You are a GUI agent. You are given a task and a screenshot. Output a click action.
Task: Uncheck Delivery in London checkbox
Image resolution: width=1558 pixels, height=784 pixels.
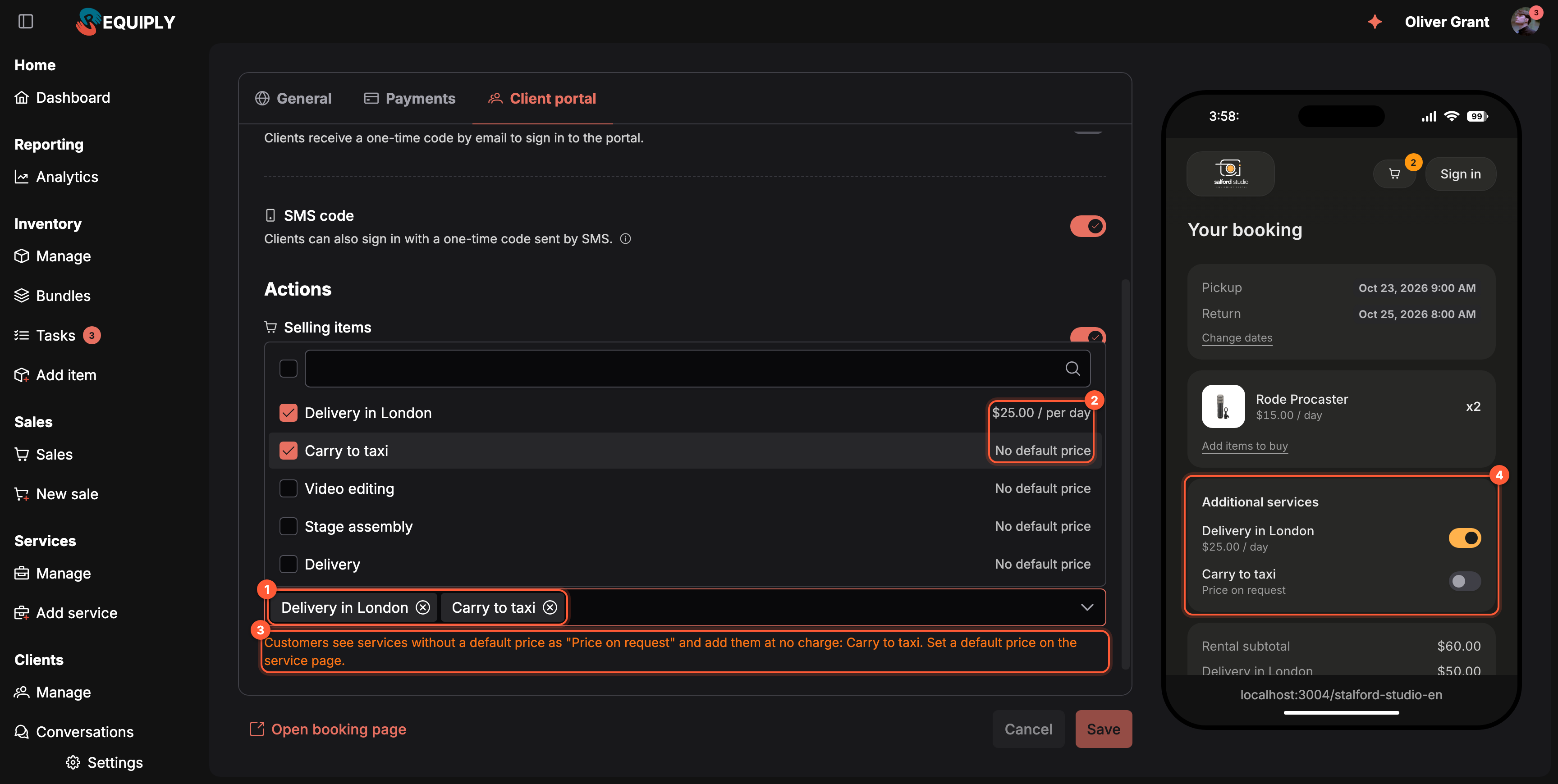tap(289, 413)
